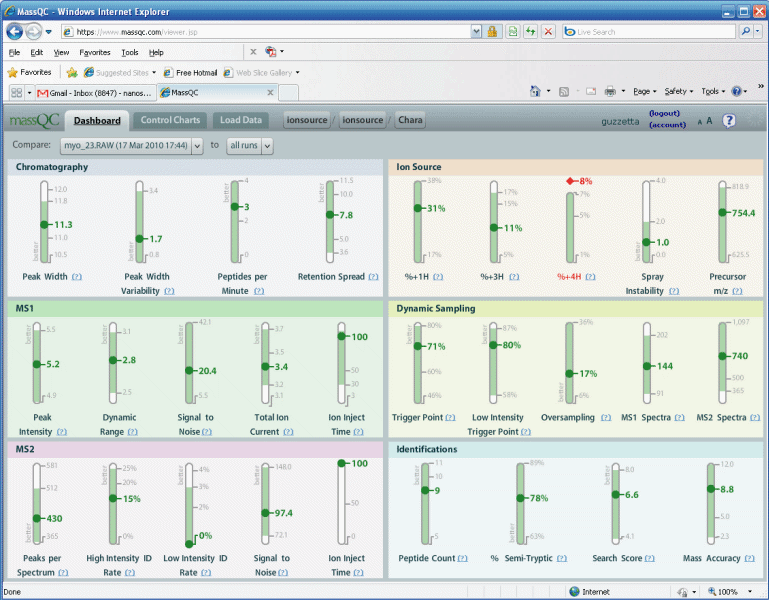The image size is (769, 600).
Task: Open the command bar Tools dropdown
Action: (x=713, y=91)
